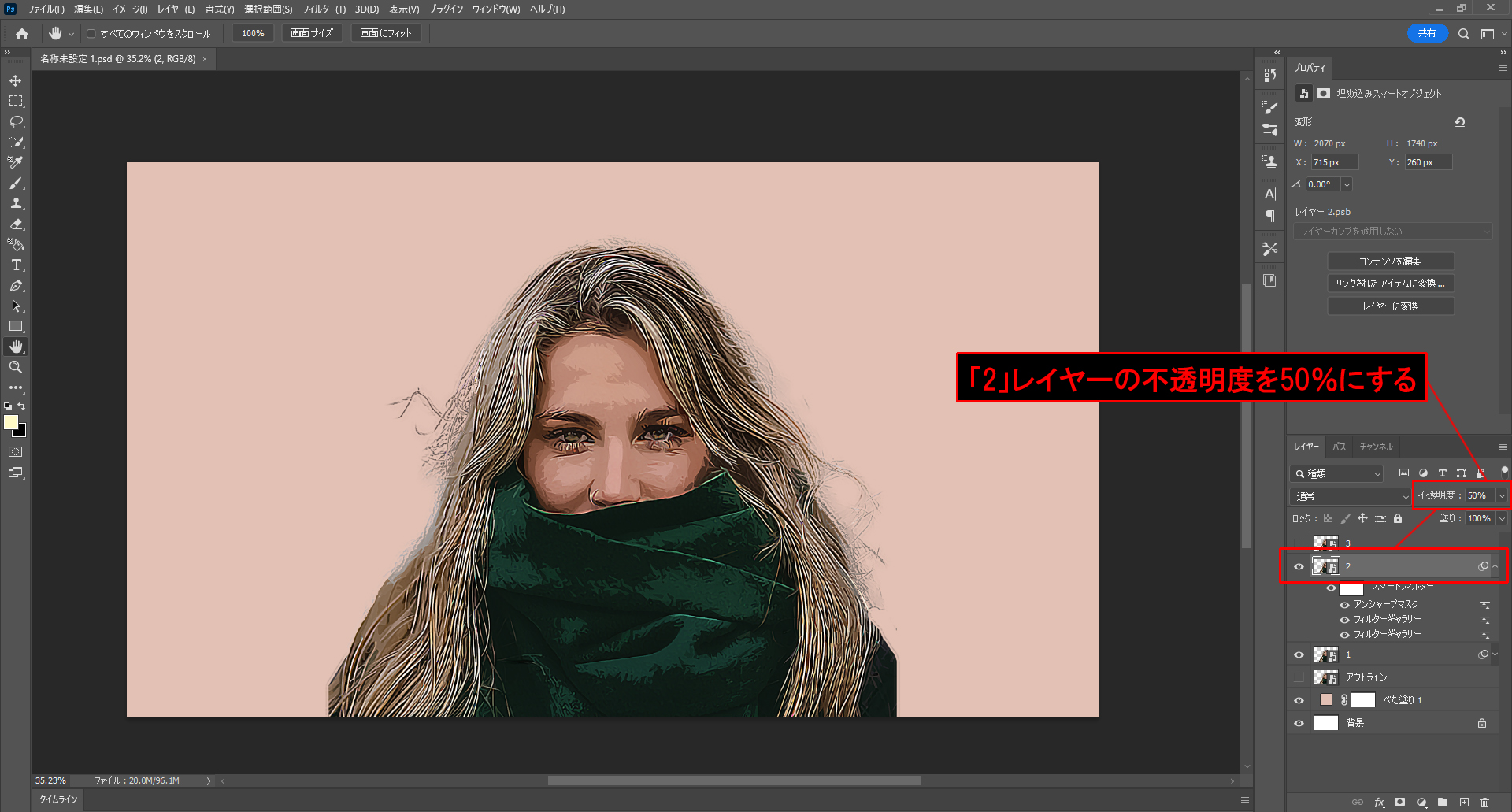Hide the 背景 layer visibility
Screen dimensions: 1512x812
pyautogui.click(x=1299, y=723)
